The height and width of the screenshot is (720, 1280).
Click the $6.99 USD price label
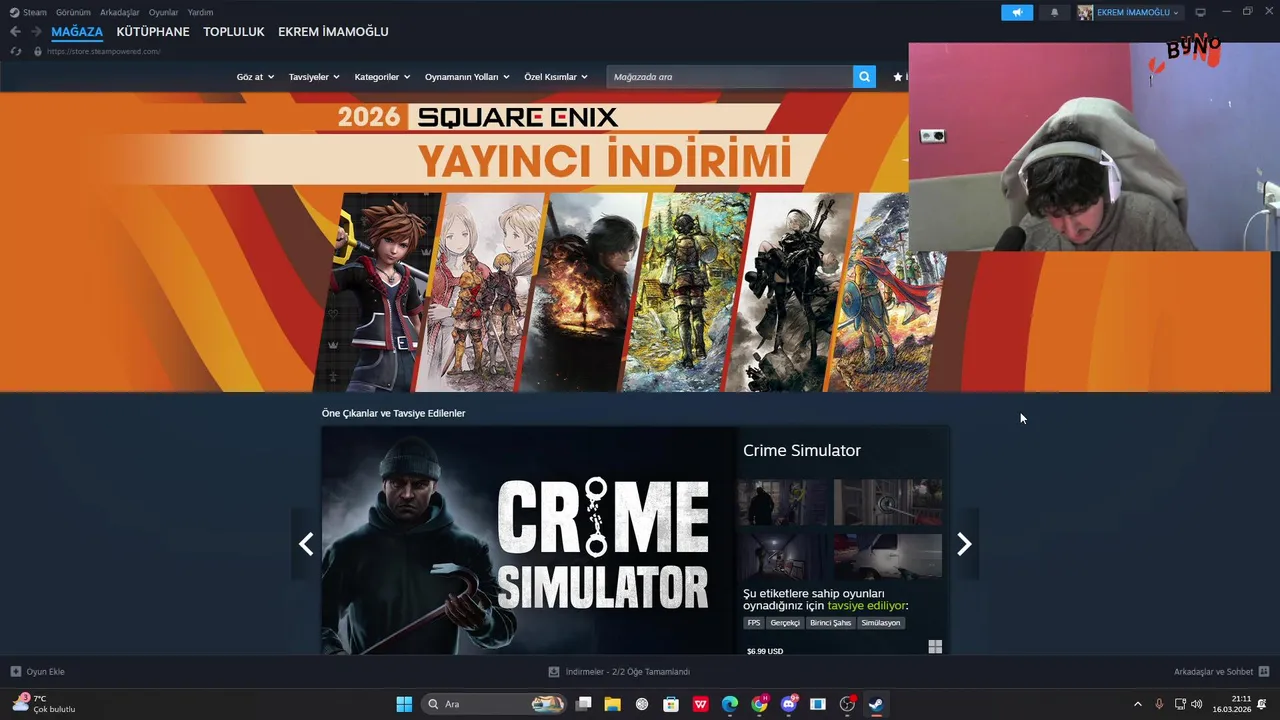[765, 651]
